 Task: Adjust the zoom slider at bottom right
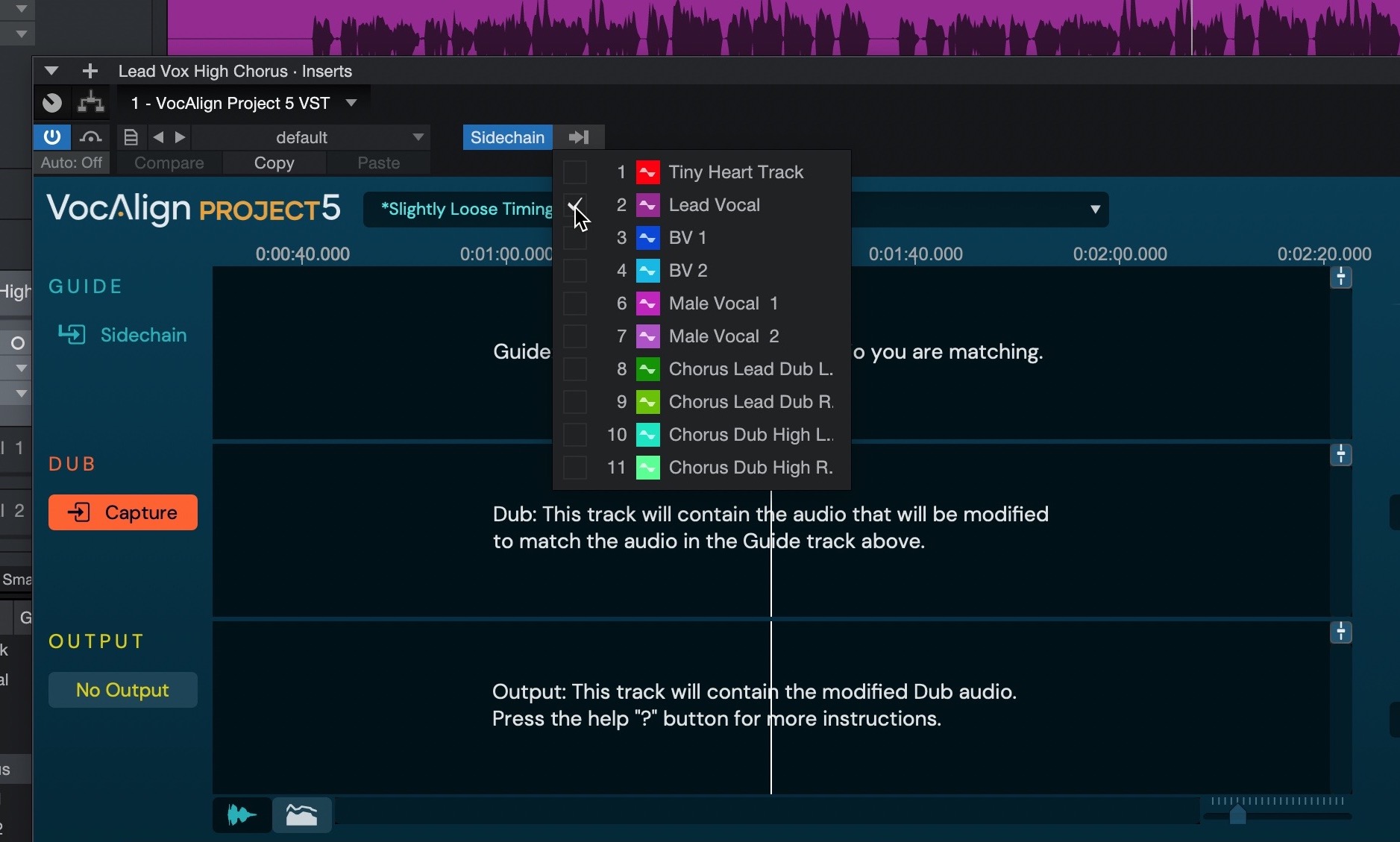tap(1238, 814)
